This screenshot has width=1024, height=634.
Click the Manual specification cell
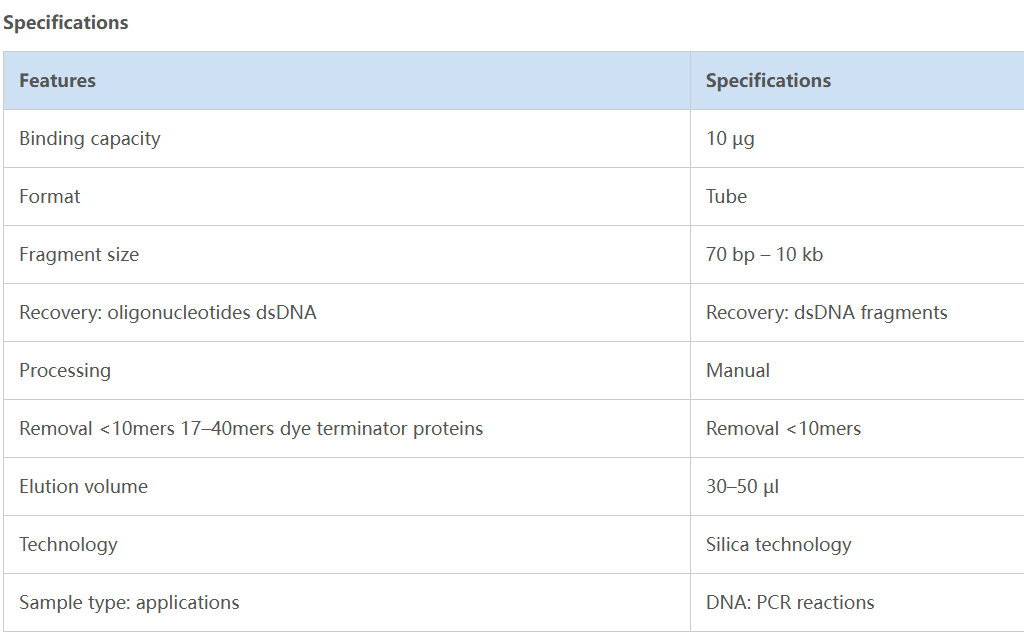click(738, 371)
